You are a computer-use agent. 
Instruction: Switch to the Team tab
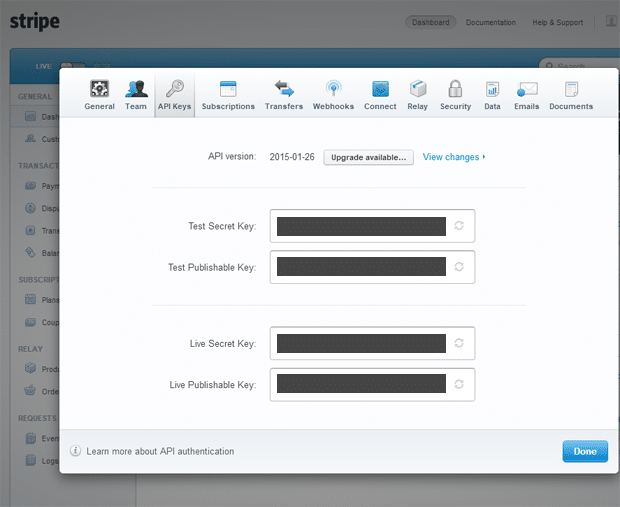[136, 95]
